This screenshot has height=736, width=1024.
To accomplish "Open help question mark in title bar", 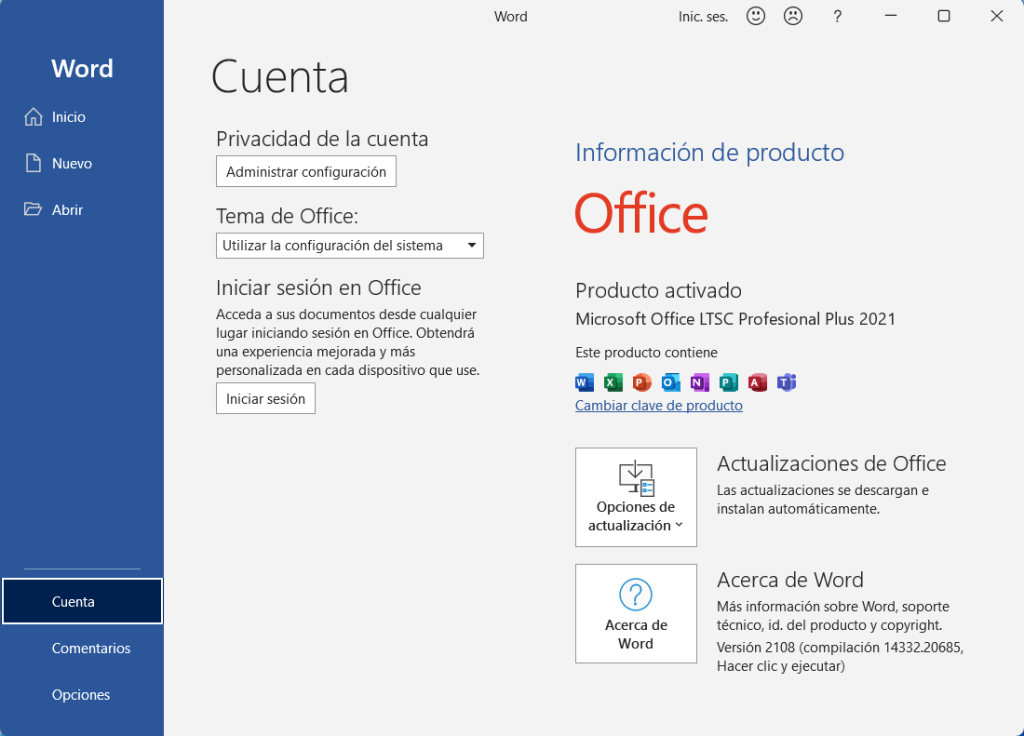I will pos(837,16).
